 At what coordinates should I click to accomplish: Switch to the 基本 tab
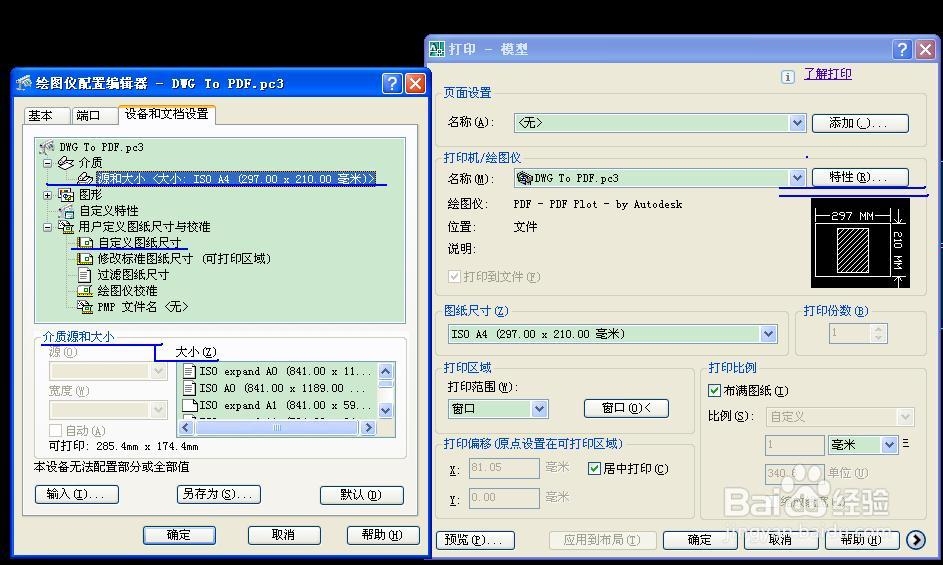coord(46,116)
